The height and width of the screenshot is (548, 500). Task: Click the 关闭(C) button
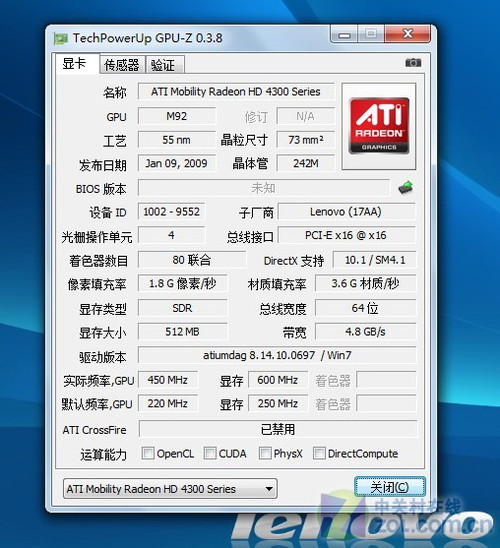[390, 487]
